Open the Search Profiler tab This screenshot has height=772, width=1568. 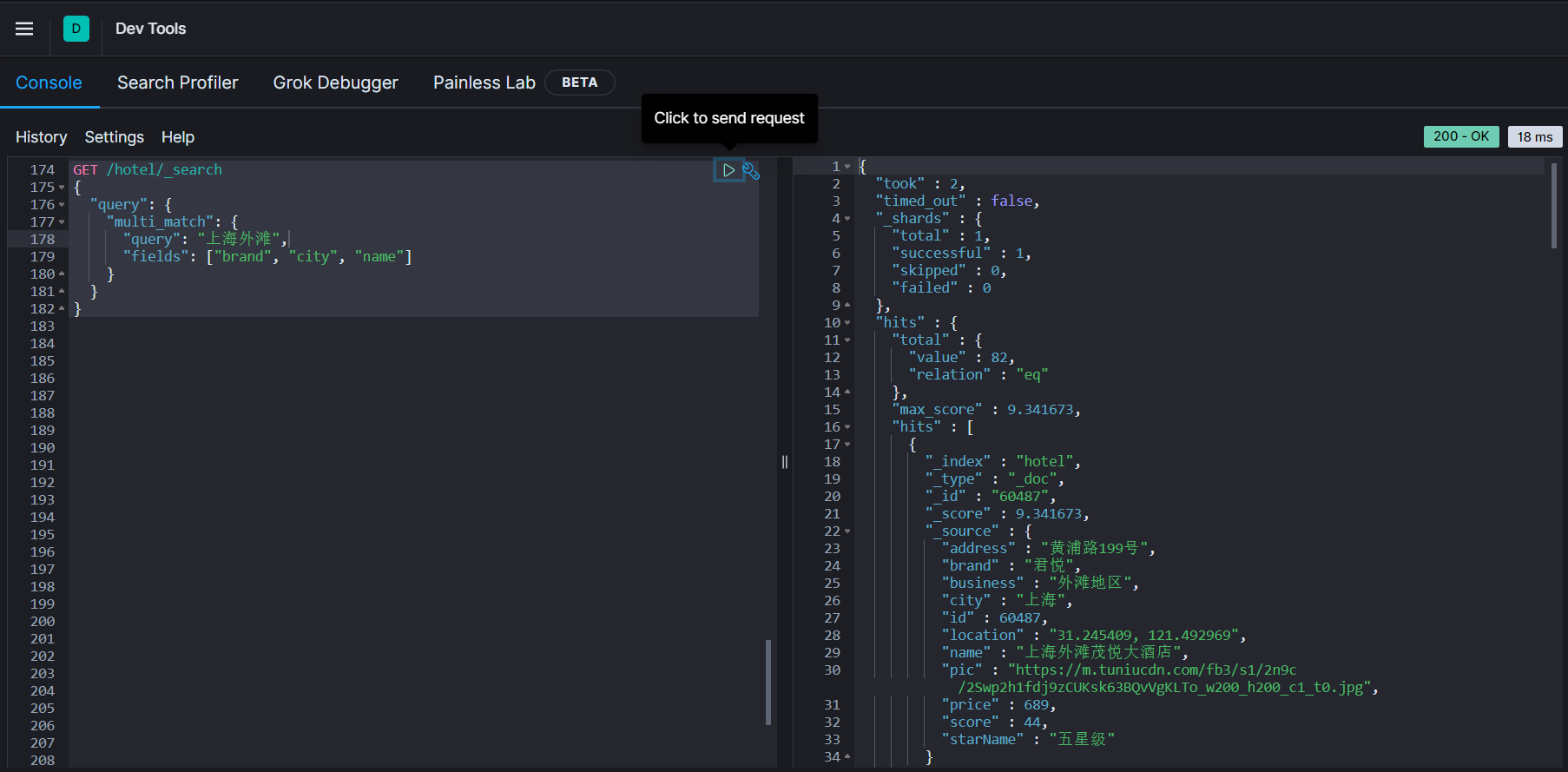177,82
